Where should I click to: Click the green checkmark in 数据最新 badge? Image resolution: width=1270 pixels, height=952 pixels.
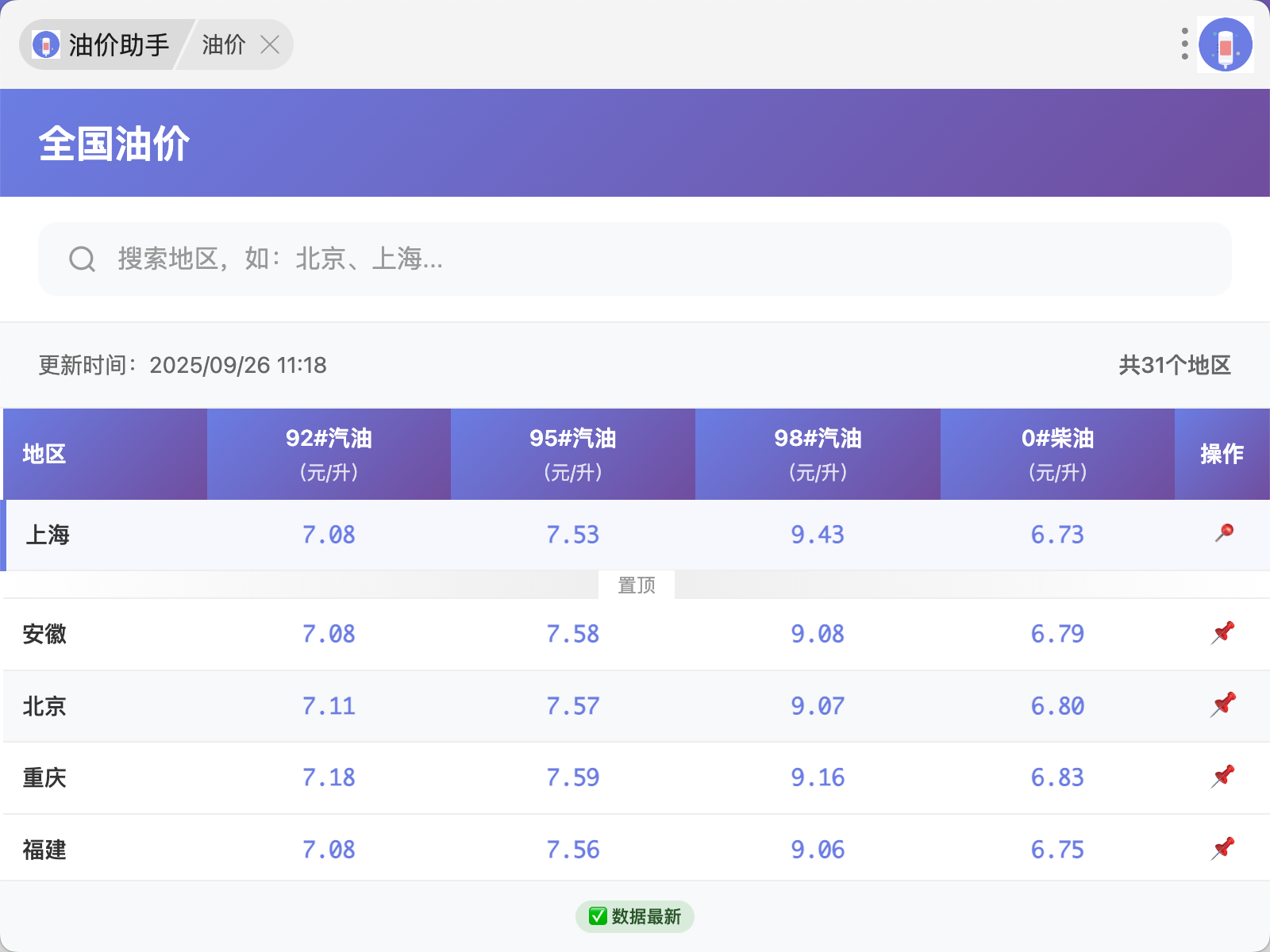pos(598,916)
